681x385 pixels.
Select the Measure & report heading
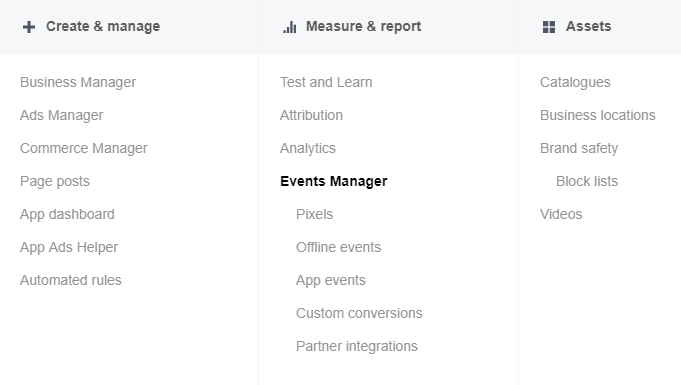point(364,27)
